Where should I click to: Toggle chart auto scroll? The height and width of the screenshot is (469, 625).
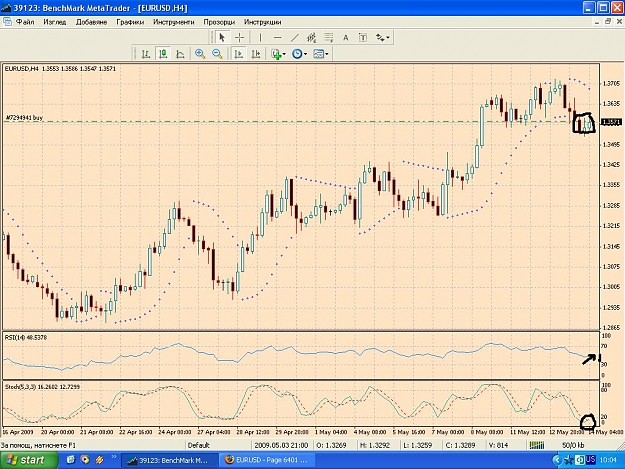click(239, 54)
